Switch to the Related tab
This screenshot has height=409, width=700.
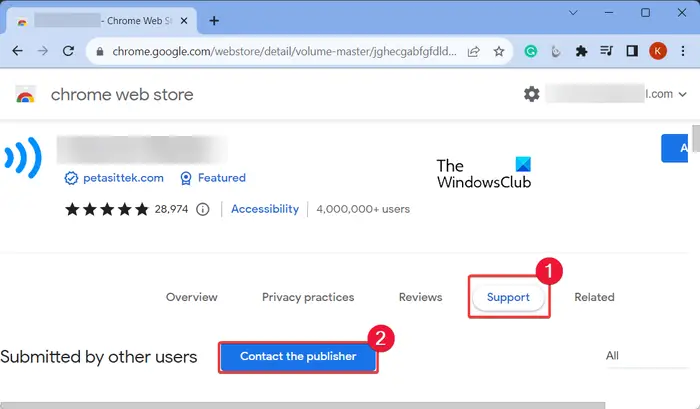[594, 297]
